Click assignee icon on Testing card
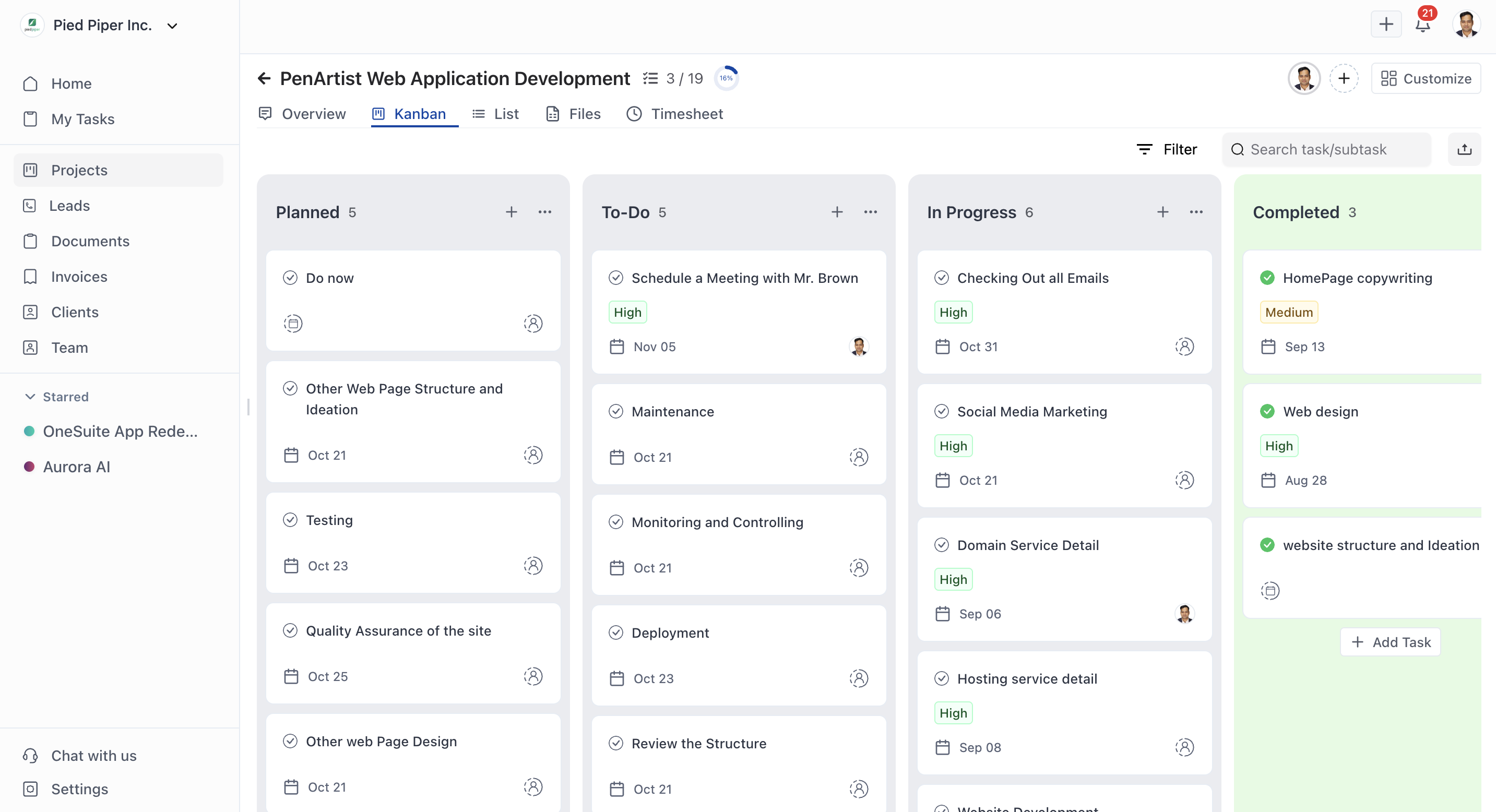Viewport: 1496px width, 812px height. [x=532, y=565]
